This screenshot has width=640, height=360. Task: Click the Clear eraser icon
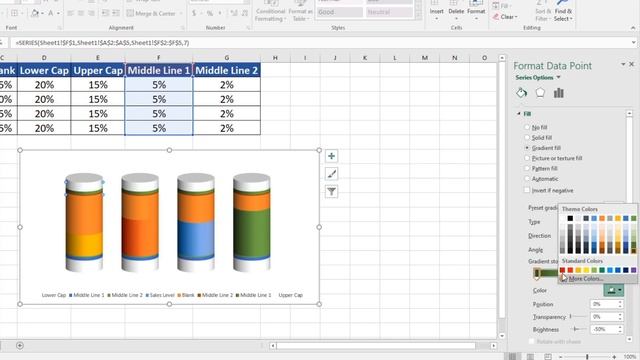coord(496,17)
